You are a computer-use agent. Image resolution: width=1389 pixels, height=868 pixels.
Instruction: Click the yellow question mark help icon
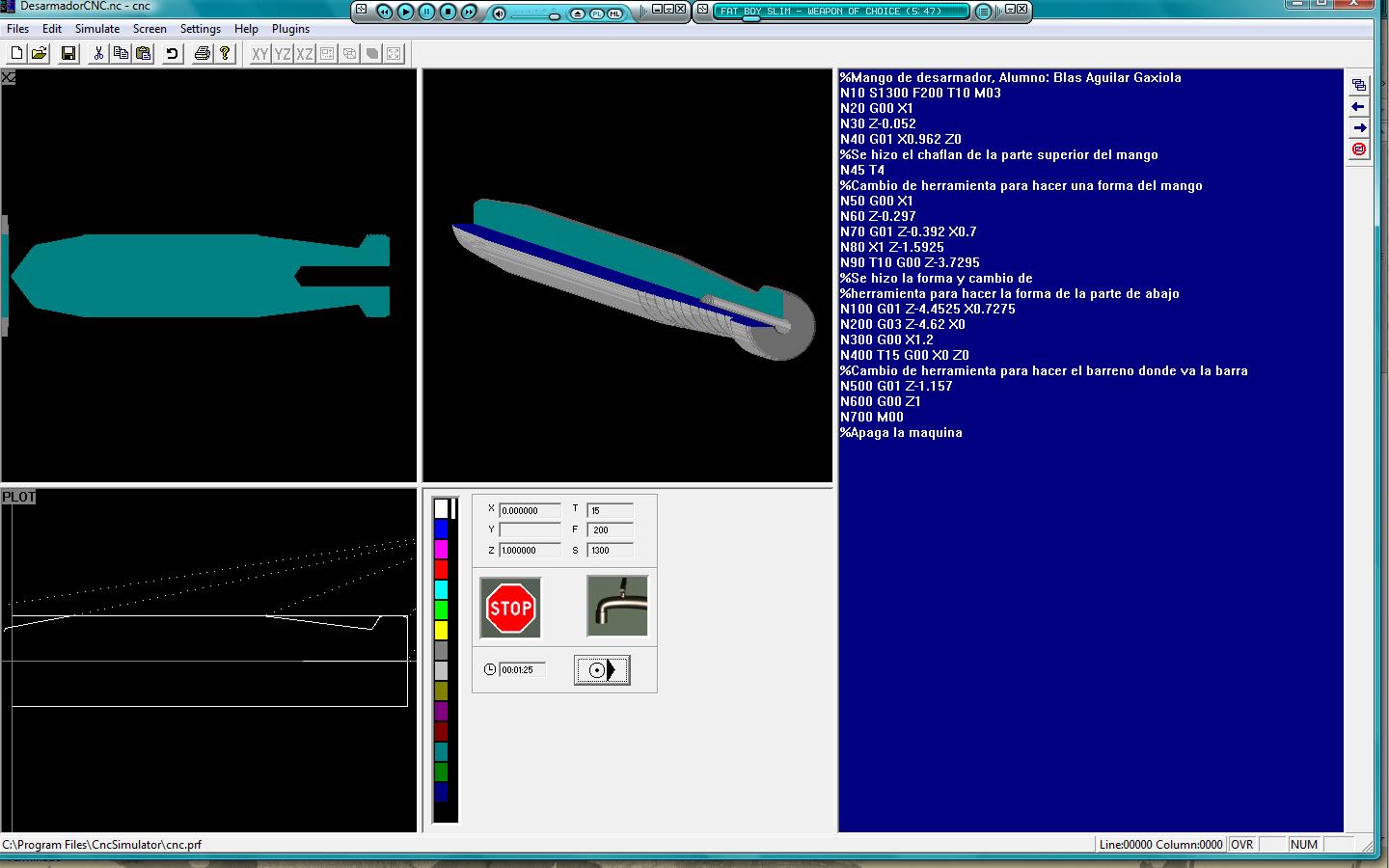pos(225,54)
